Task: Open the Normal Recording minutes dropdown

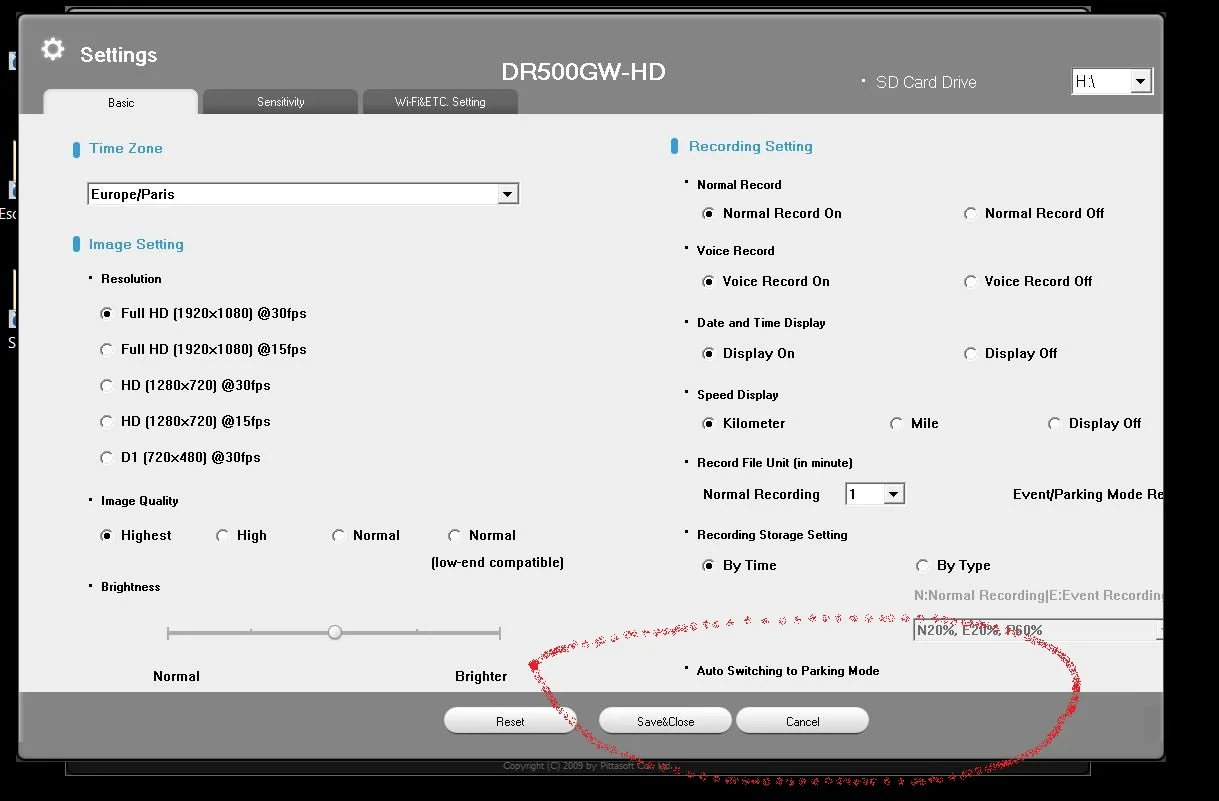Action: click(x=875, y=494)
